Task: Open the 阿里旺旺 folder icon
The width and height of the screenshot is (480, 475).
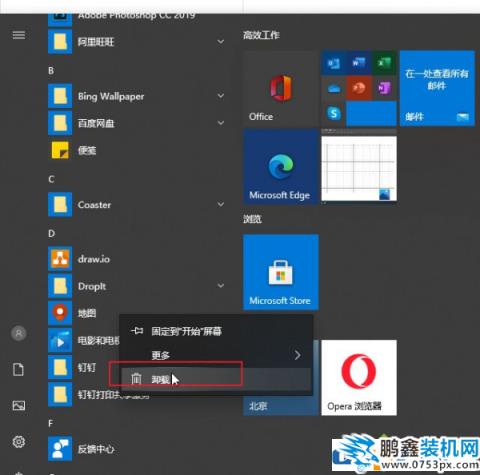Action: tap(60, 42)
